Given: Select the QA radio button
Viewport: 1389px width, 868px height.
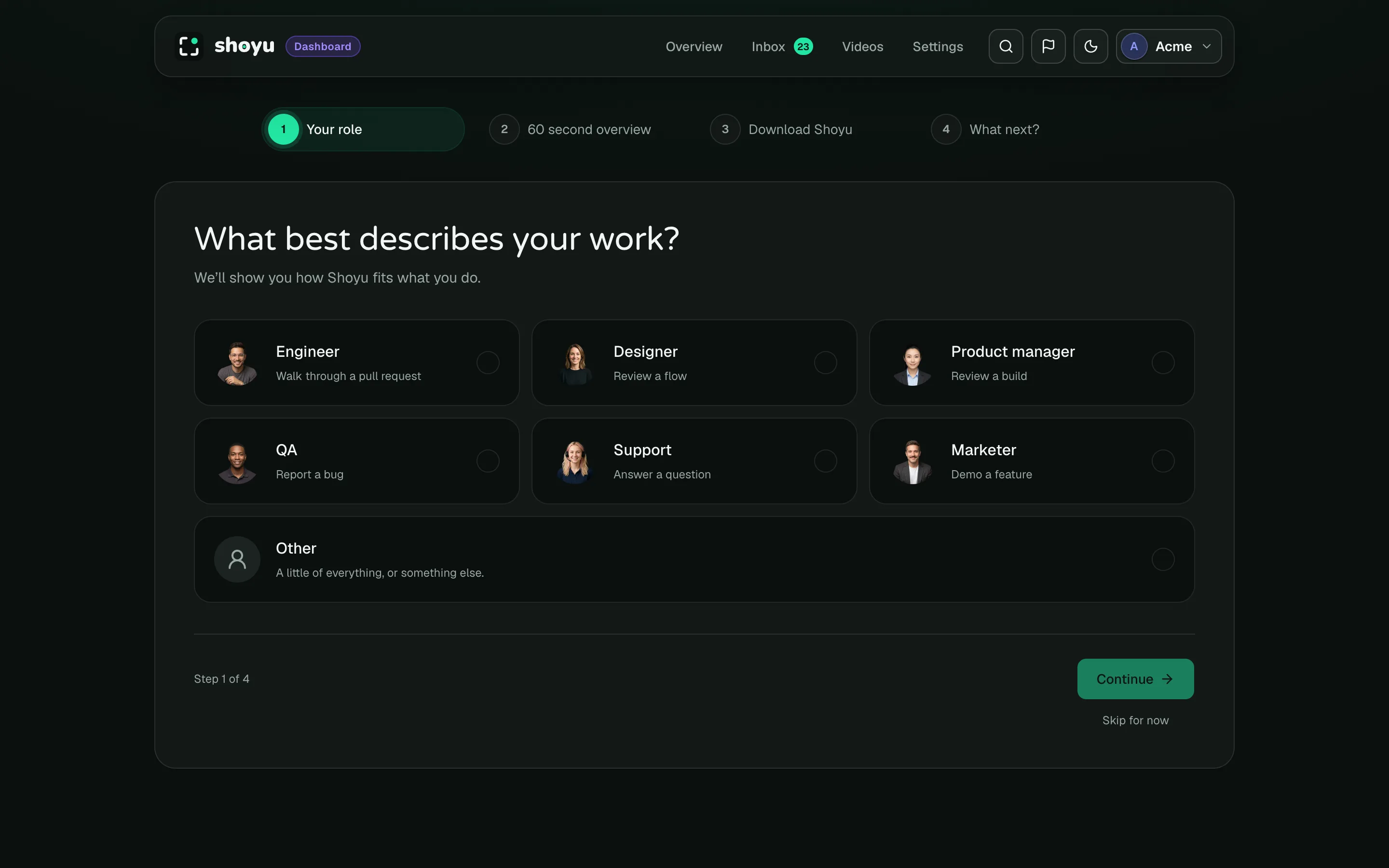Looking at the screenshot, I should click(x=488, y=461).
